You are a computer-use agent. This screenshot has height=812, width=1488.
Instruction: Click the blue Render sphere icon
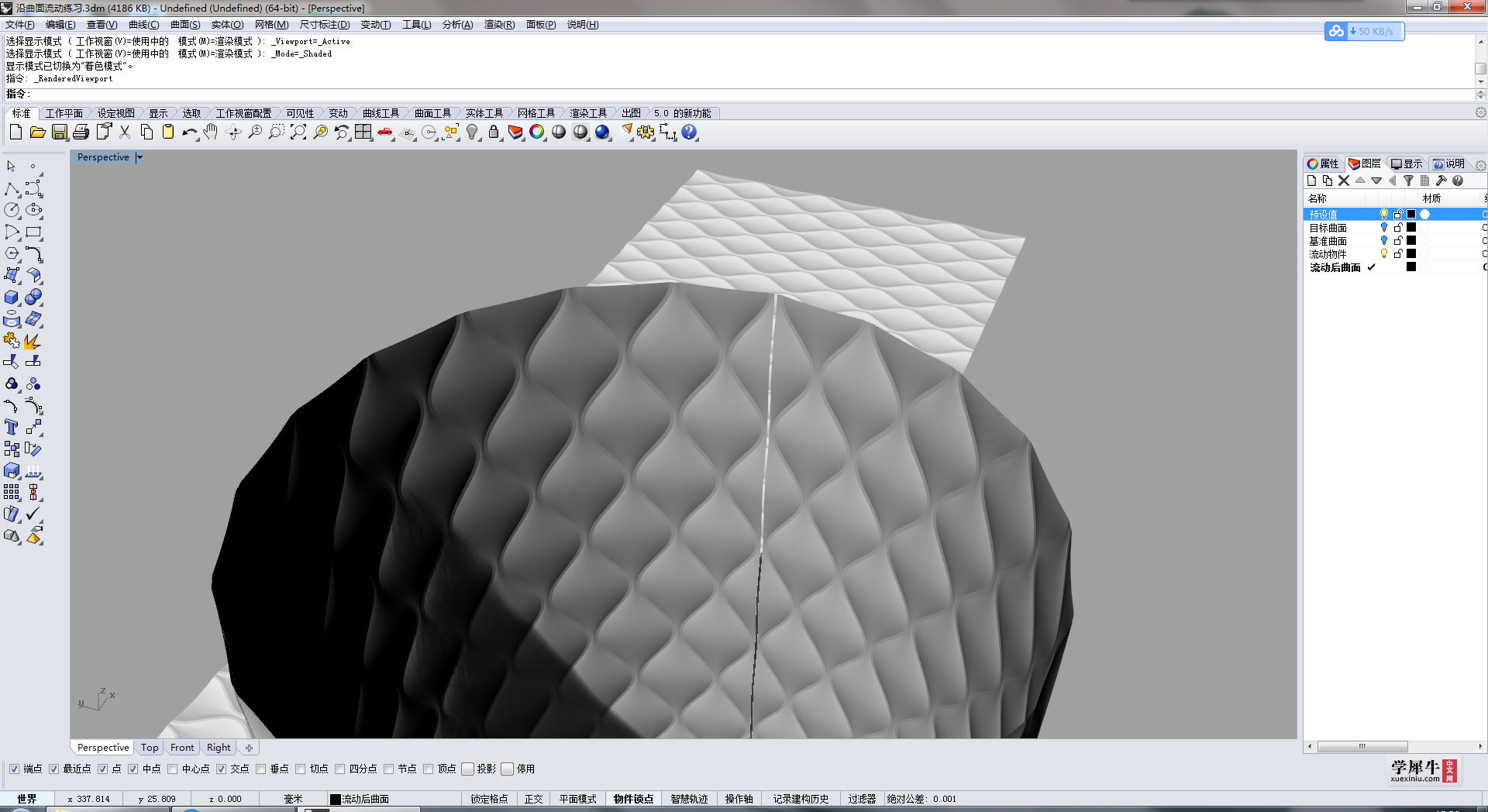[602, 132]
